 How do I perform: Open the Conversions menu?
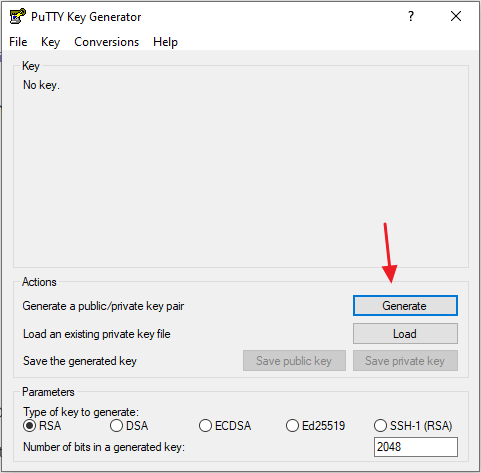(106, 42)
